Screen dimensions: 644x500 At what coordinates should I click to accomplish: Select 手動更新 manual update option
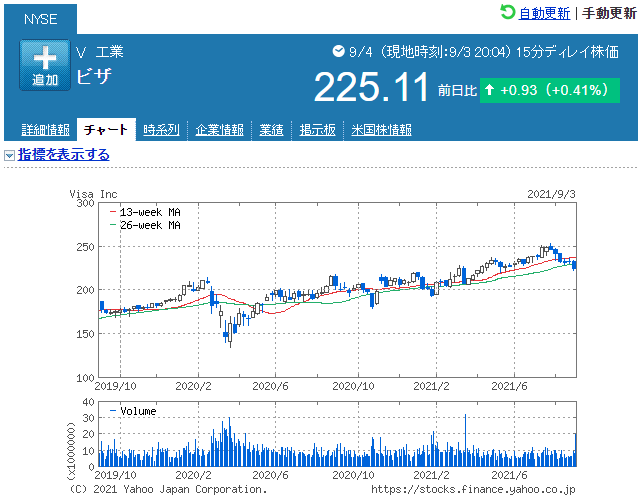[609, 14]
